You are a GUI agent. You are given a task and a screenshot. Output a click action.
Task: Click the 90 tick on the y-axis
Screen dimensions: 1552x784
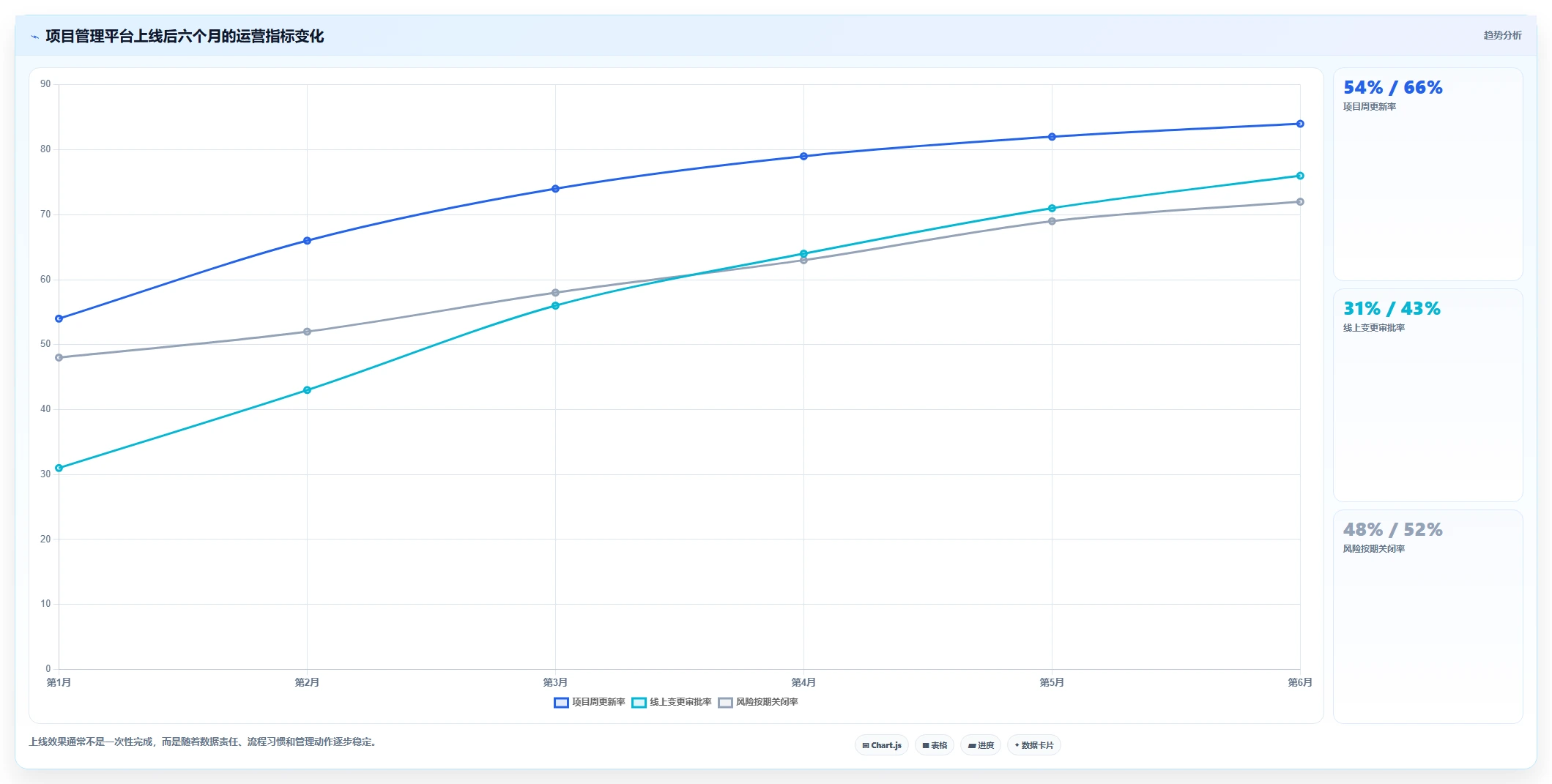[45, 84]
